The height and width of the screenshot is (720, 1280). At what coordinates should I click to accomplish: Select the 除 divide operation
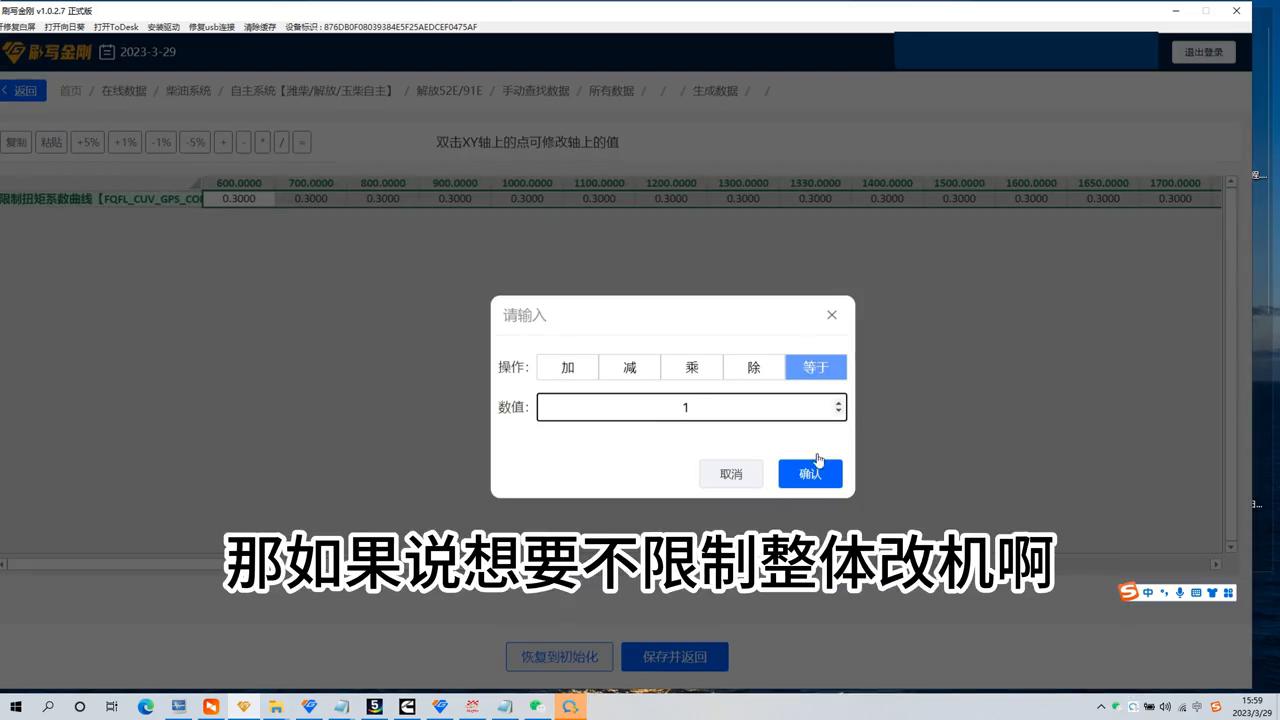point(753,367)
